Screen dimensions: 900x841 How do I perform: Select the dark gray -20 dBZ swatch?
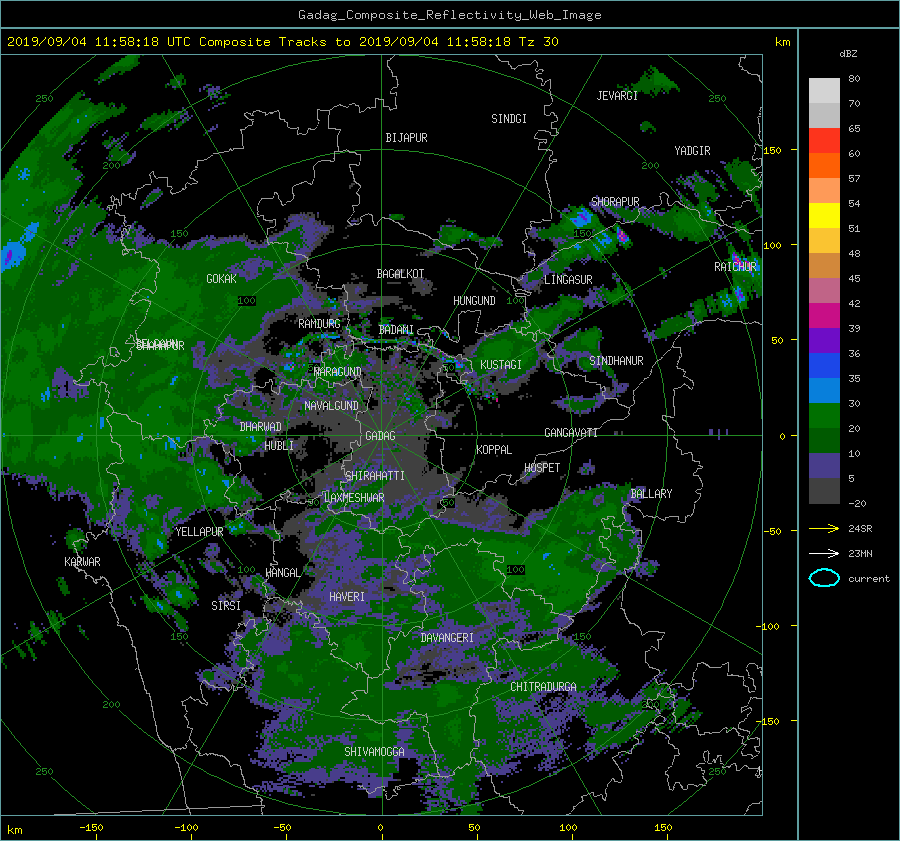(824, 491)
